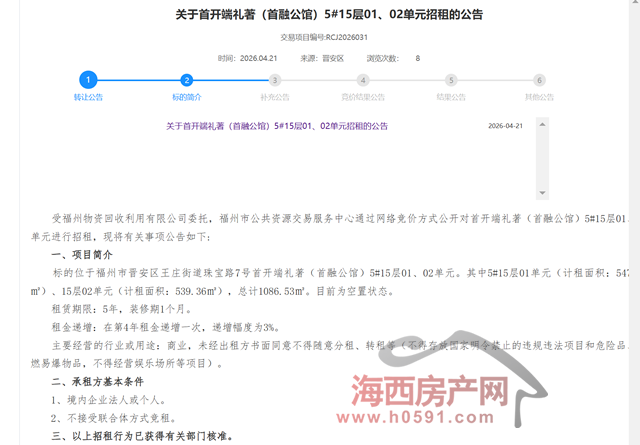This screenshot has height=445, width=640.
Task: Click step 4 circle in progress bar
Action: pyautogui.click(x=363, y=80)
